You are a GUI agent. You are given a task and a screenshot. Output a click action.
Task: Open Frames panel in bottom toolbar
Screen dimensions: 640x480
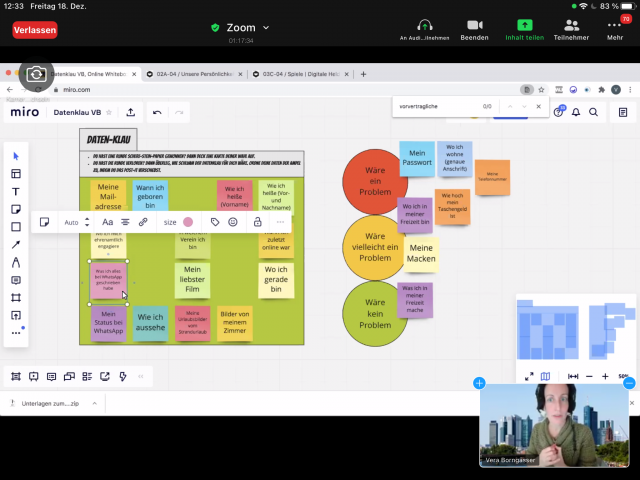(x=16, y=376)
